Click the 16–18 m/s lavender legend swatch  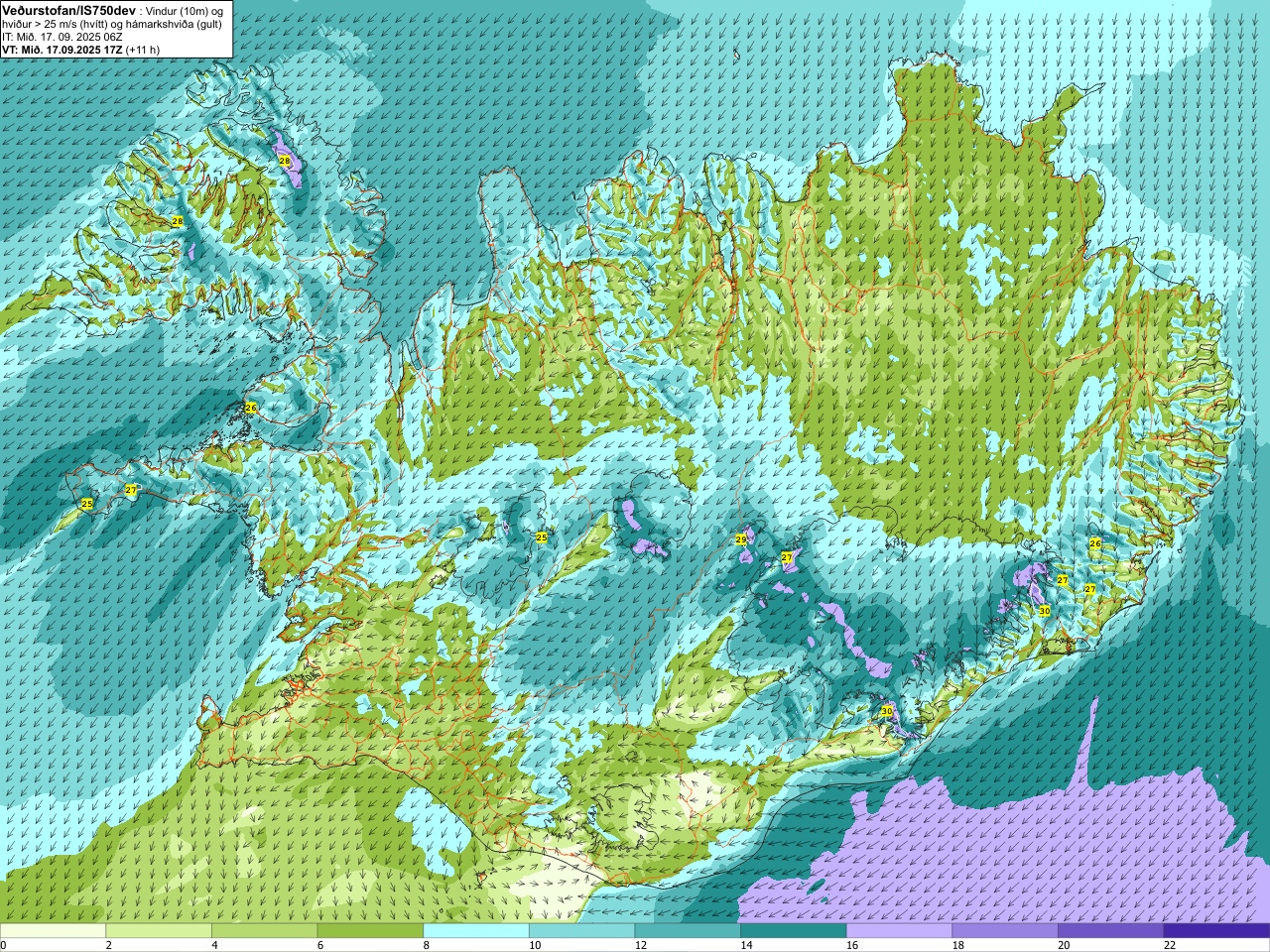[x=899, y=930]
